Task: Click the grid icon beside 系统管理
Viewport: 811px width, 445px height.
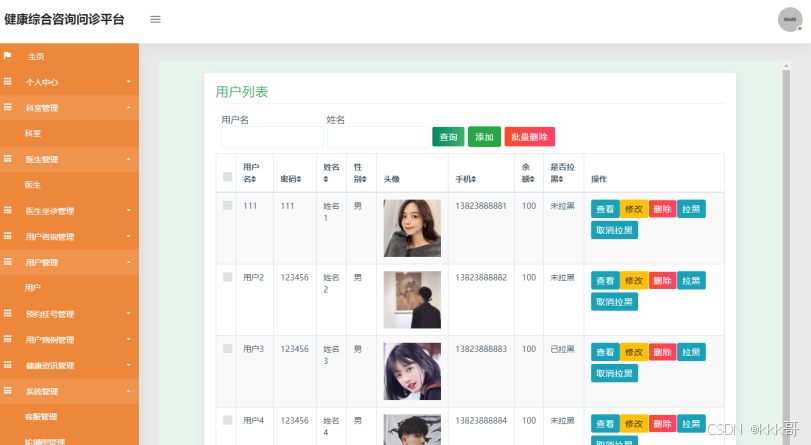Action: (x=7, y=391)
